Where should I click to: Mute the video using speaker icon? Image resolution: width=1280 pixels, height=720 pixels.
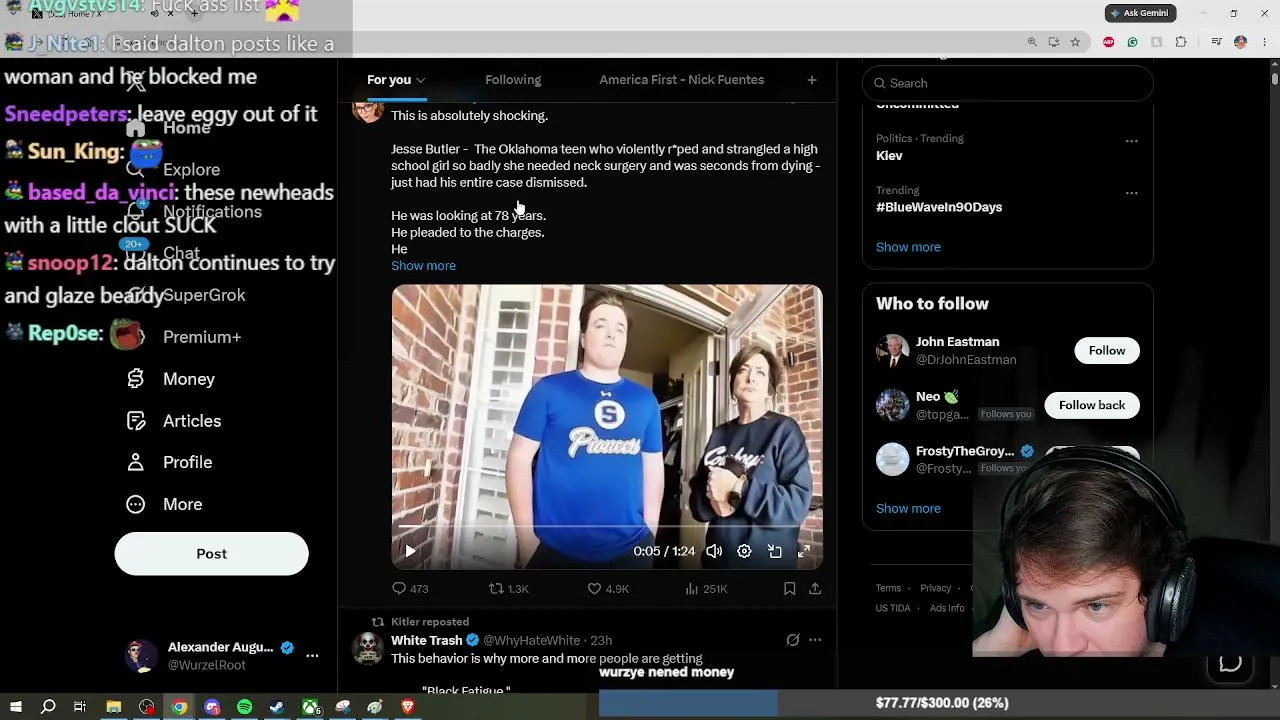(714, 551)
